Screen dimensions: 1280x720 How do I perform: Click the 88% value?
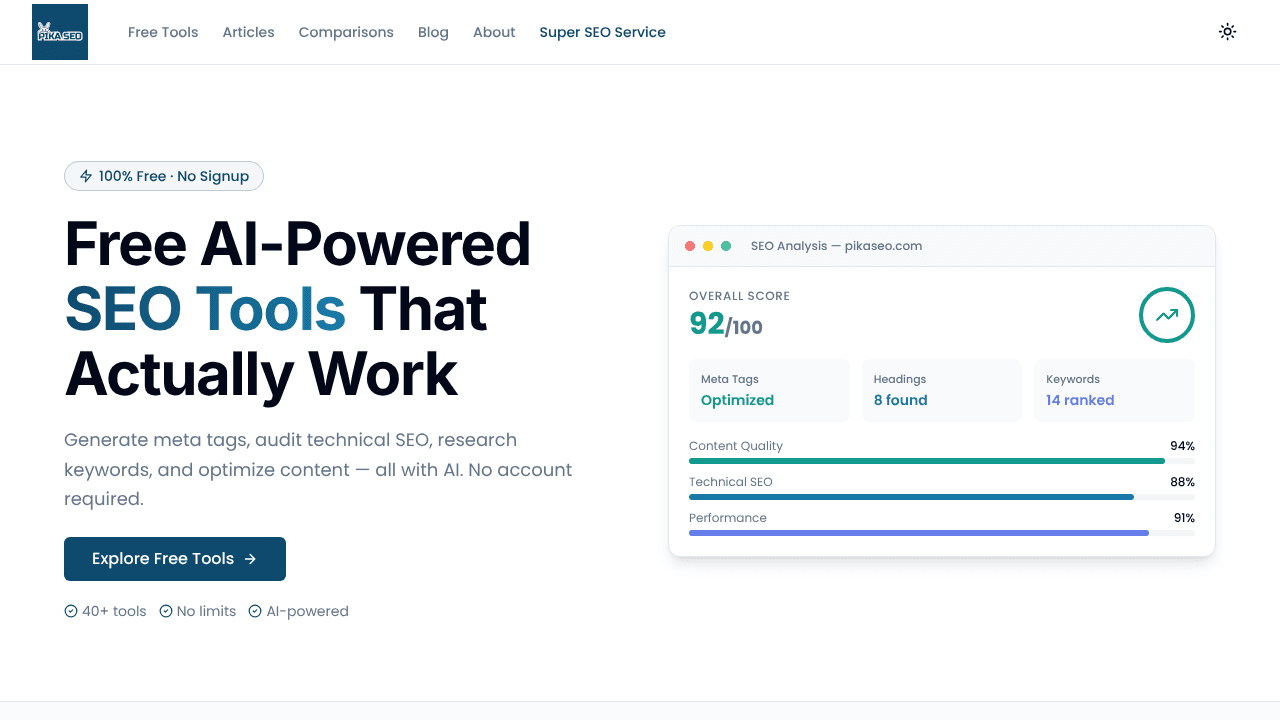click(x=1182, y=482)
